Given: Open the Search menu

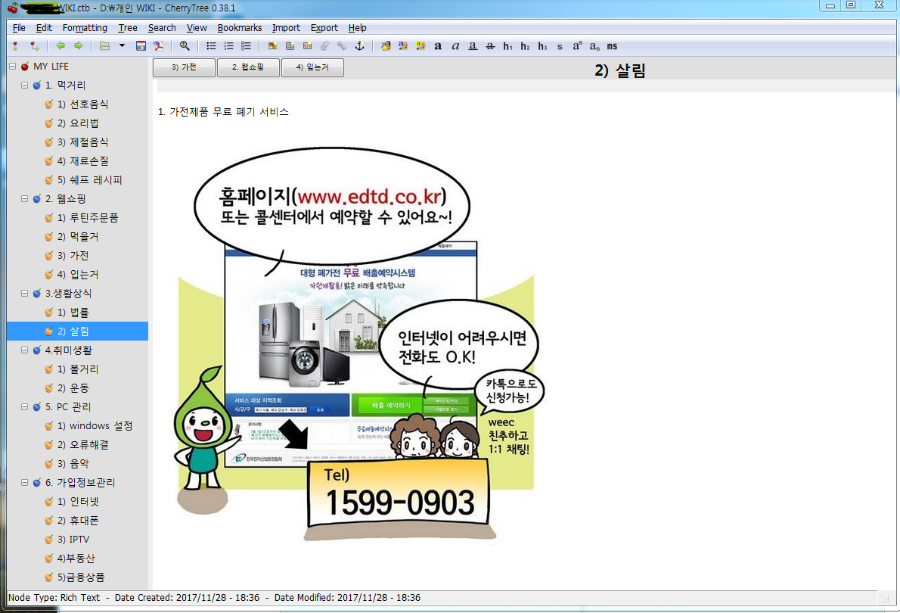Looking at the screenshot, I should (x=162, y=28).
